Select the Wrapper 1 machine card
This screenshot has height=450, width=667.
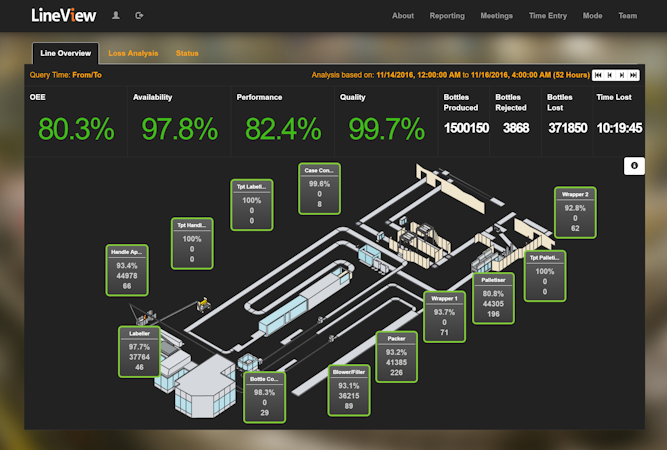pyautogui.click(x=444, y=317)
